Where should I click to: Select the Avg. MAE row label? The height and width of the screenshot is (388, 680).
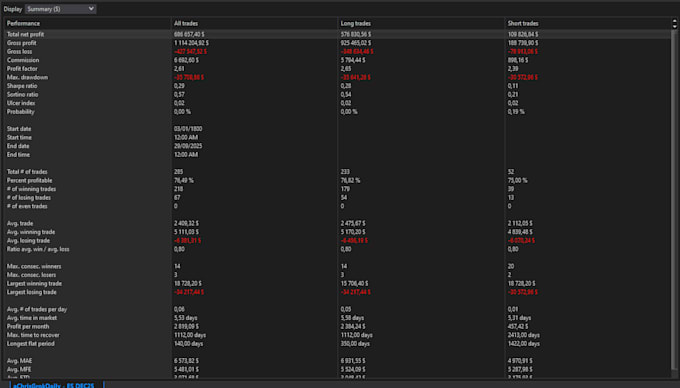pyautogui.click(x=19, y=361)
